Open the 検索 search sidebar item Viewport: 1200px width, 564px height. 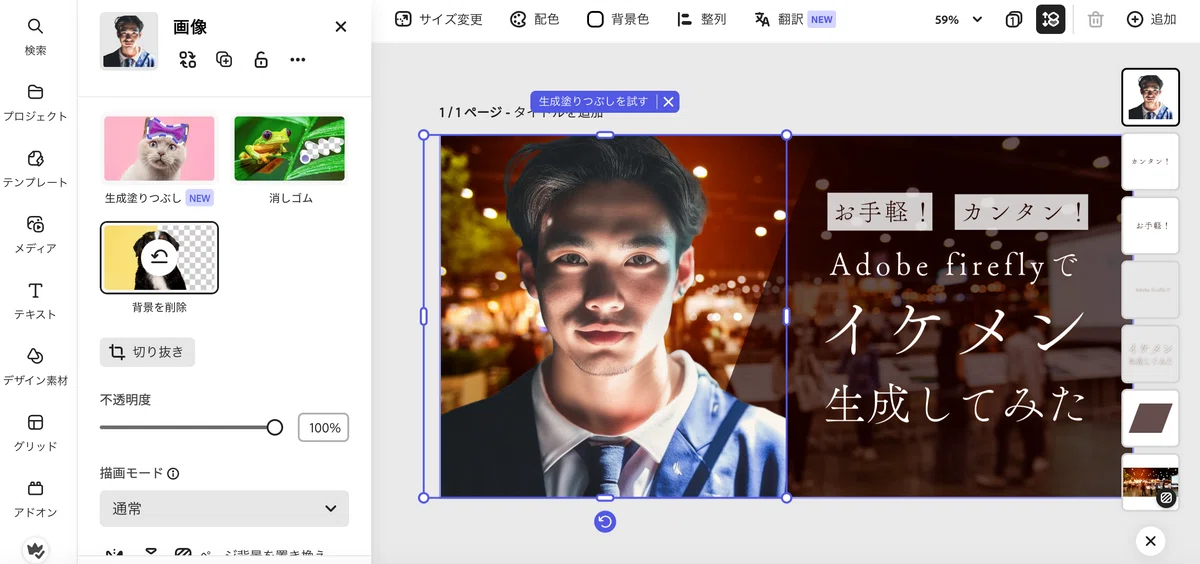click(x=35, y=36)
